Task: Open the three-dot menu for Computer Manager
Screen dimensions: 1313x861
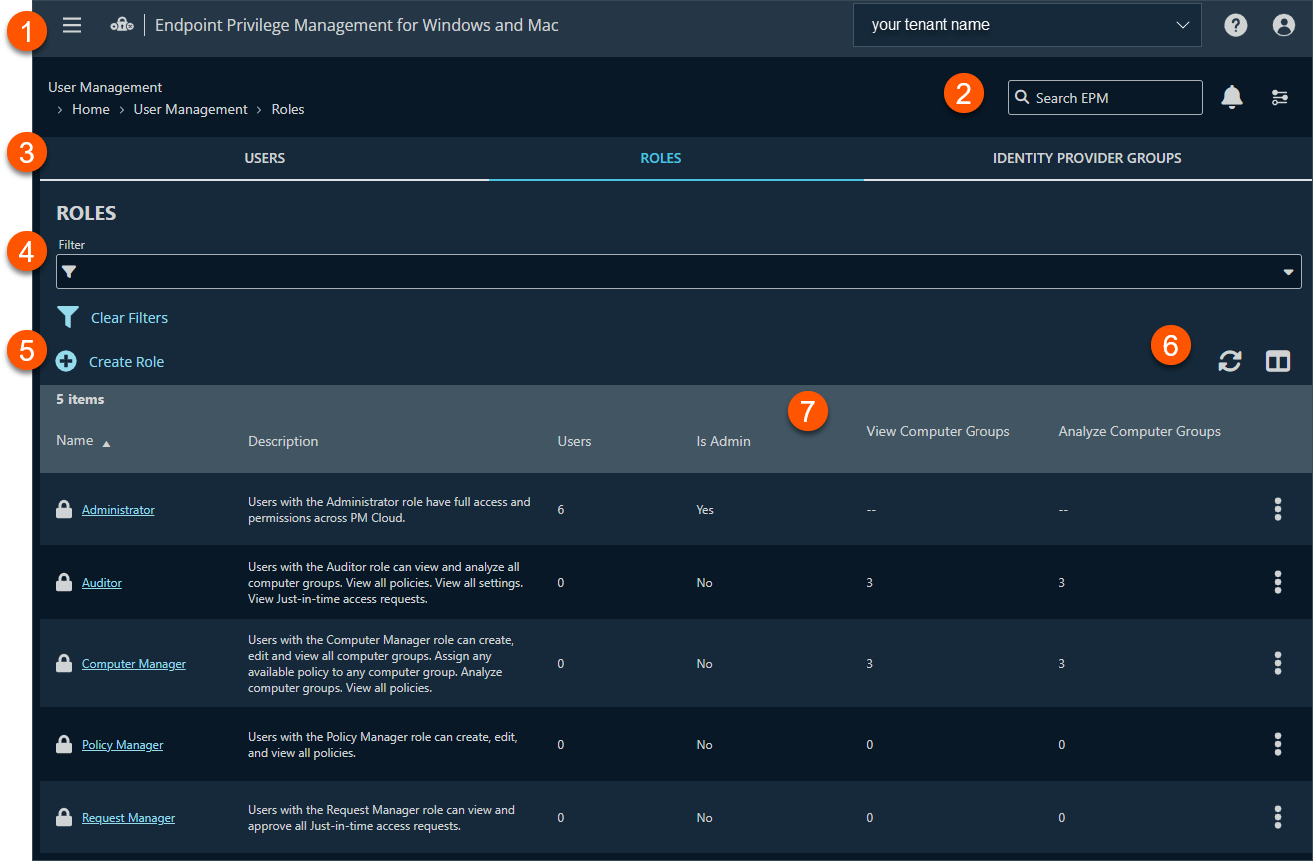Action: pos(1278,663)
